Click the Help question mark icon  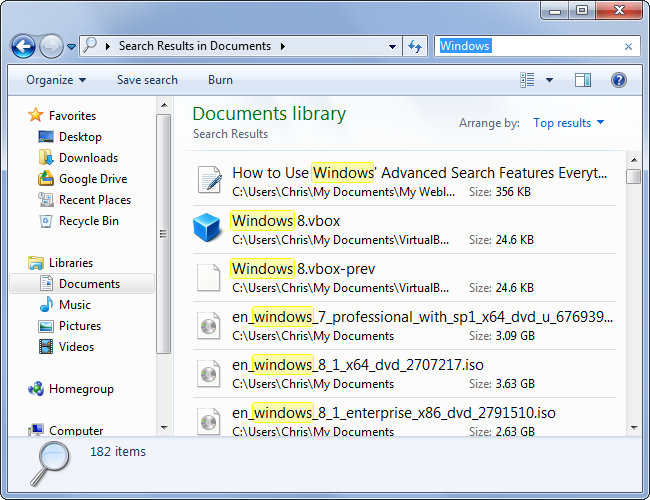pos(619,80)
